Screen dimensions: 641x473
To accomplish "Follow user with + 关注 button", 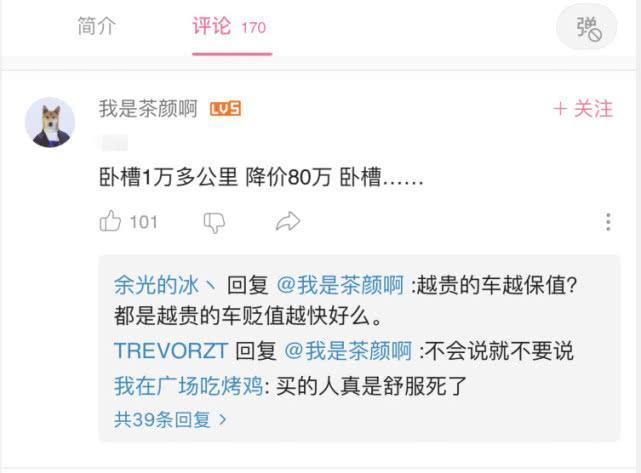I will tap(583, 109).
